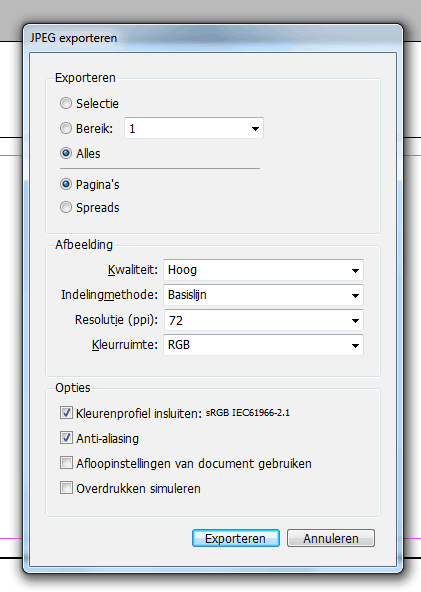Enable Afloopinstellingen van document gebruiken
Viewport: 421px width, 592px height.
click(x=66, y=463)
